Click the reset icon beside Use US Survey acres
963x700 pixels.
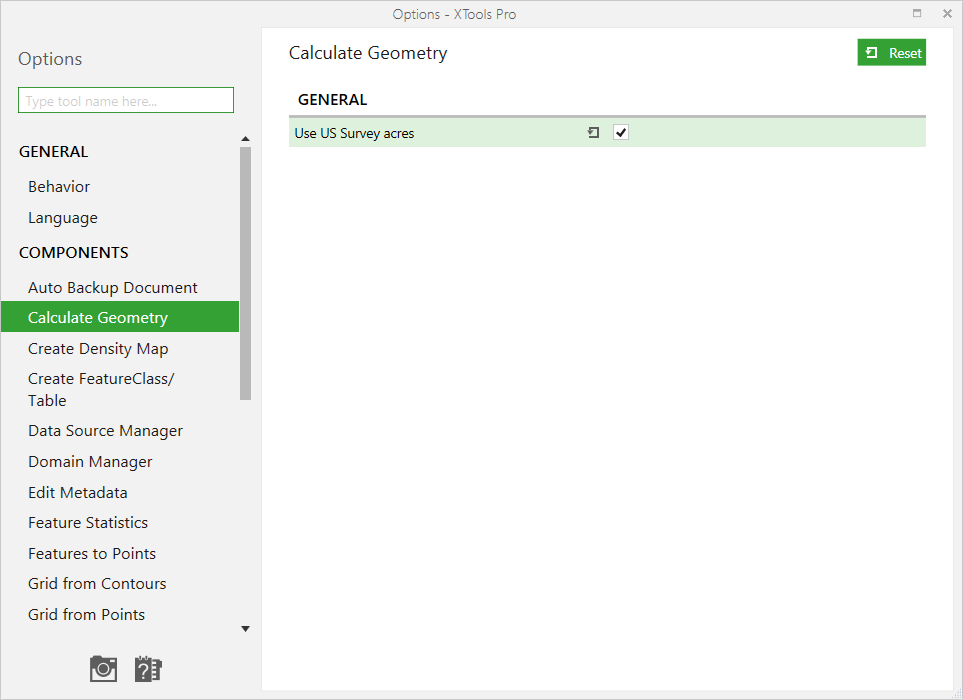(x=593, y=133)
